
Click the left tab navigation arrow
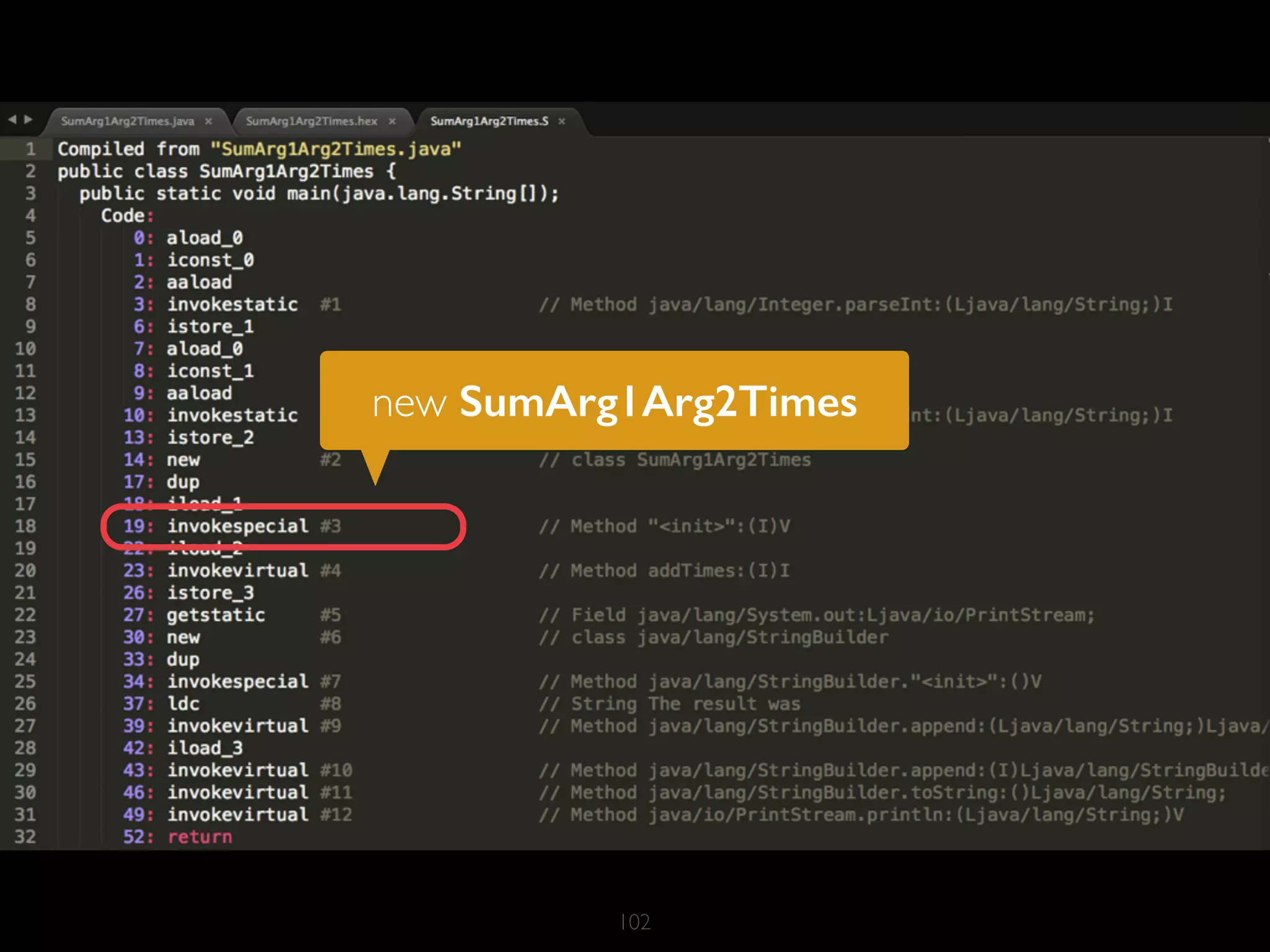pos(12,119)
